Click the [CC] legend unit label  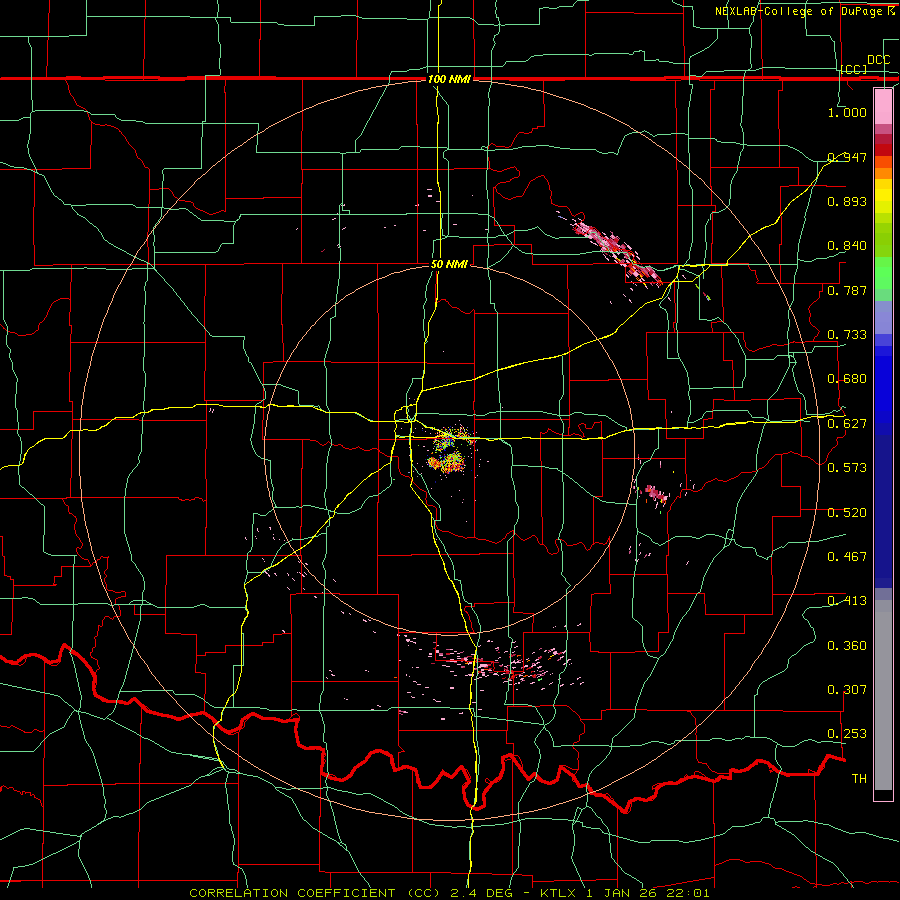854,69
